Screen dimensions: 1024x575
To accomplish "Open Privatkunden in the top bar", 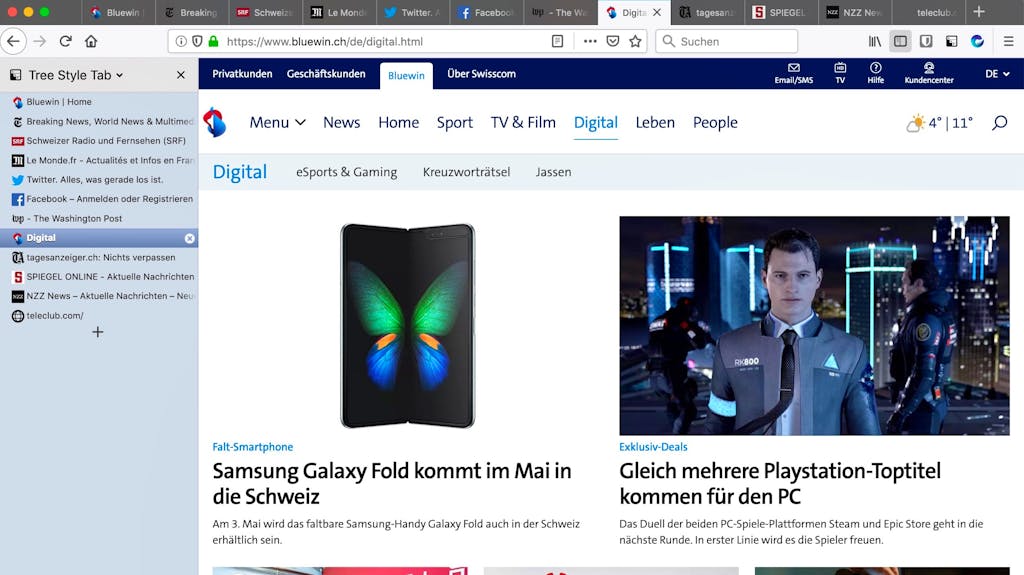I will [x=242, y=74].
